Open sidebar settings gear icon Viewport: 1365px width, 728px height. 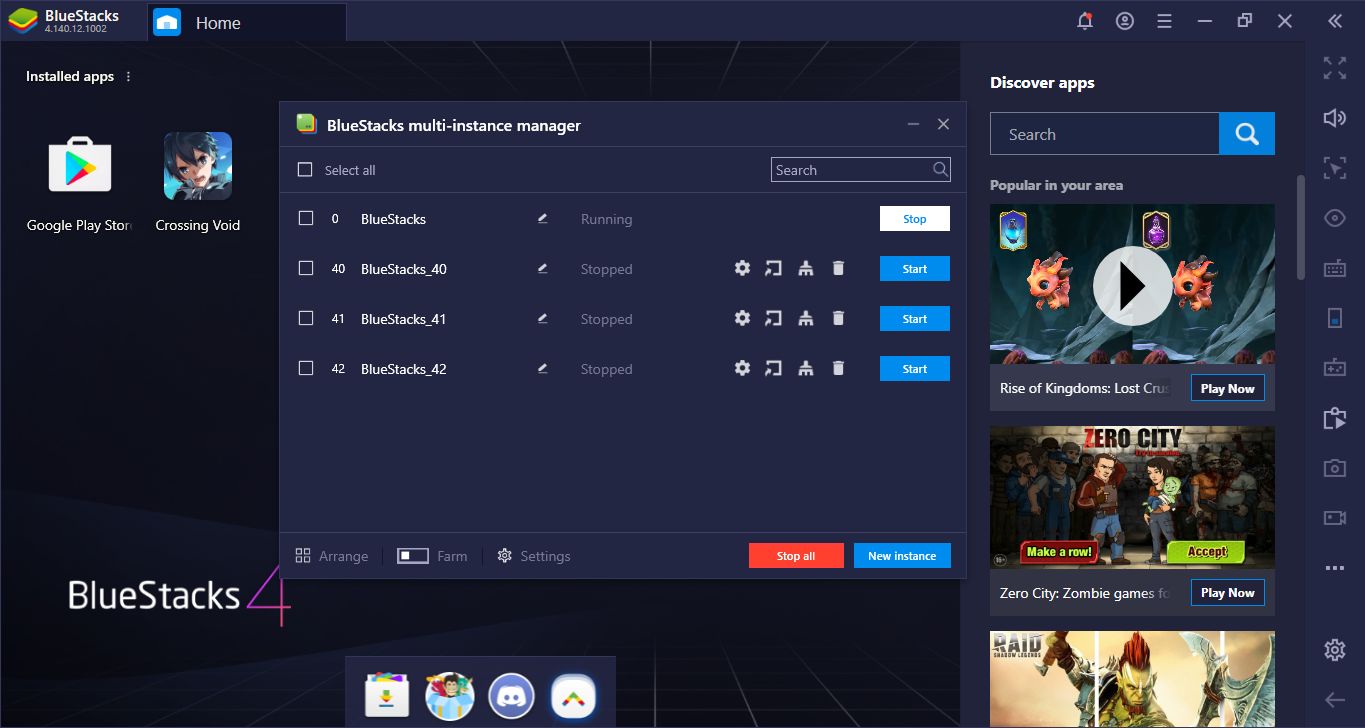tap(1335, 650)
